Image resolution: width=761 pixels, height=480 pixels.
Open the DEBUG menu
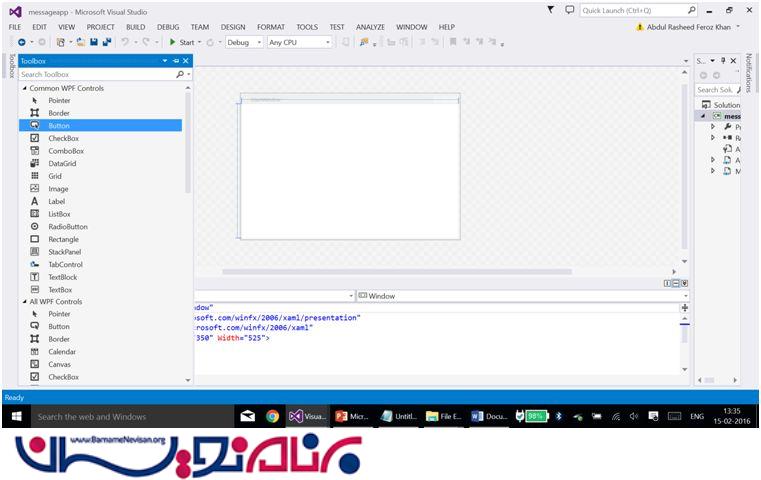168,27
